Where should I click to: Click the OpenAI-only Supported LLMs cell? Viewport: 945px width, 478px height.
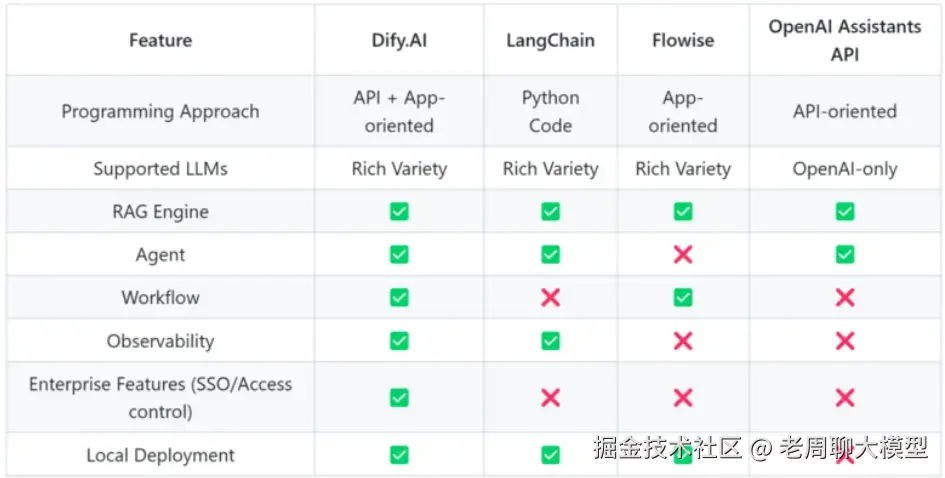845,169
